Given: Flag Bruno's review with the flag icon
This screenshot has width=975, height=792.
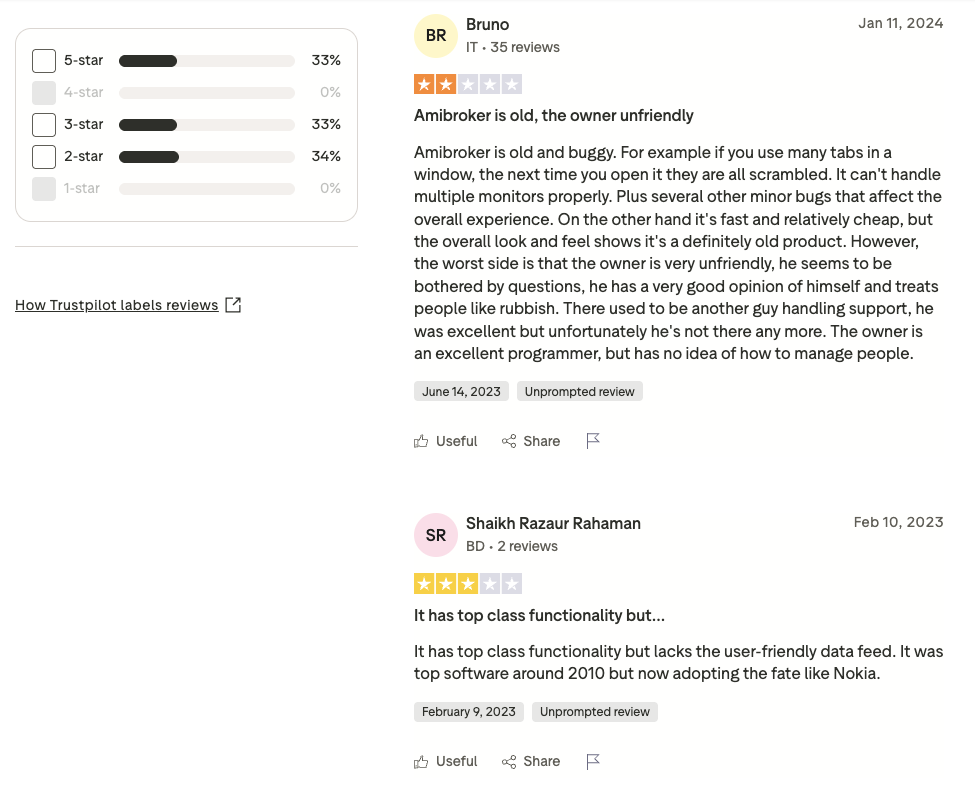Looking at the screenshot, I should [x=593, y=441].
